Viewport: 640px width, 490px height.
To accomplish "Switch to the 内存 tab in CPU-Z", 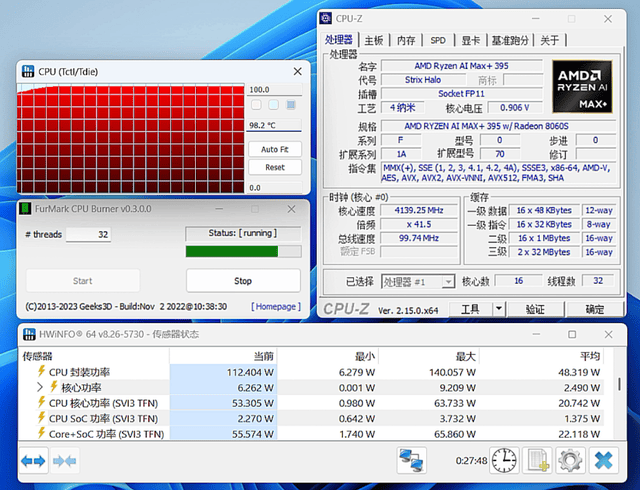I will pos(405,41).
